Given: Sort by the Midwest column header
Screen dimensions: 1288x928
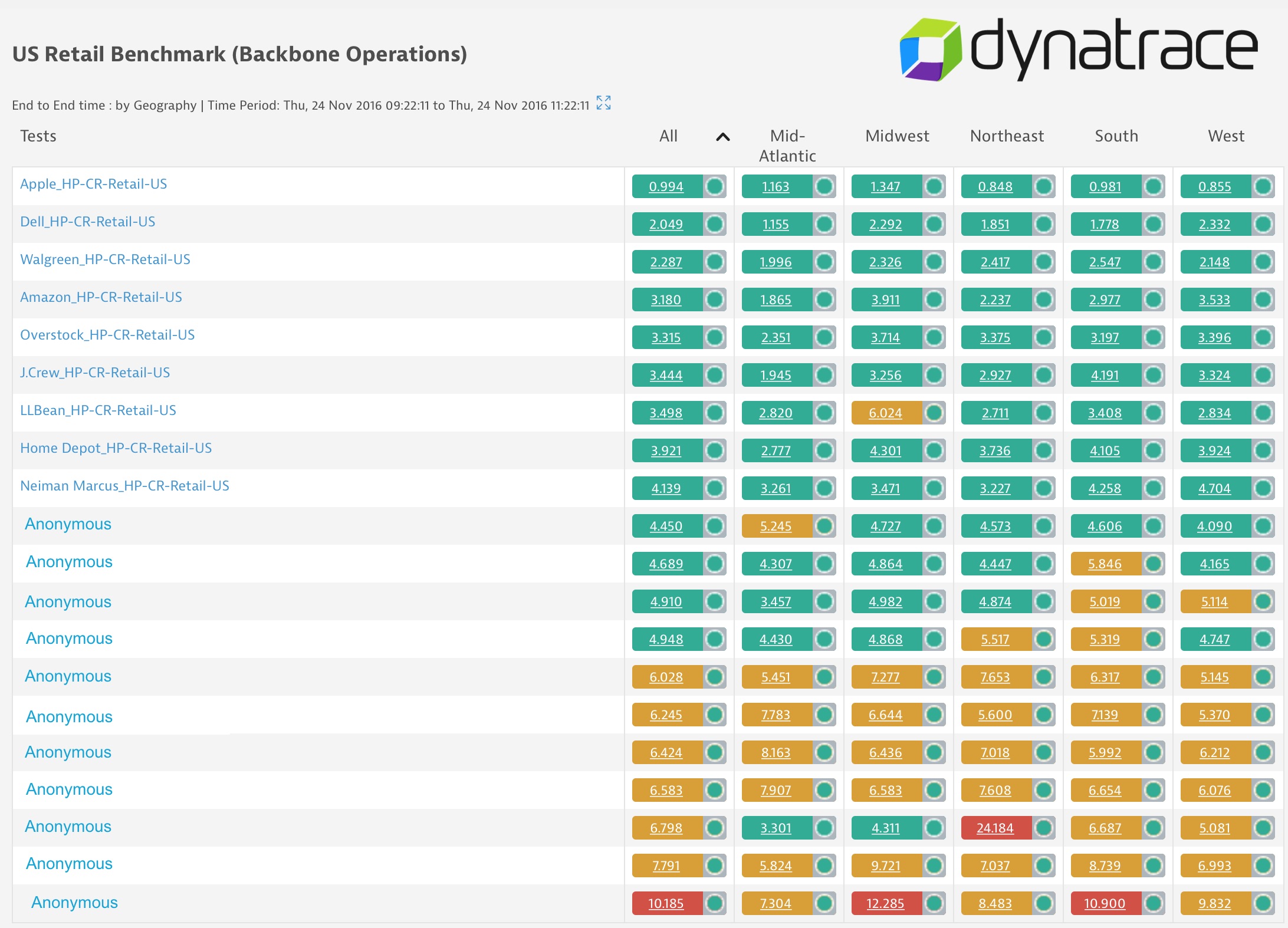Looking at the screenshot, I should [897, 136].
